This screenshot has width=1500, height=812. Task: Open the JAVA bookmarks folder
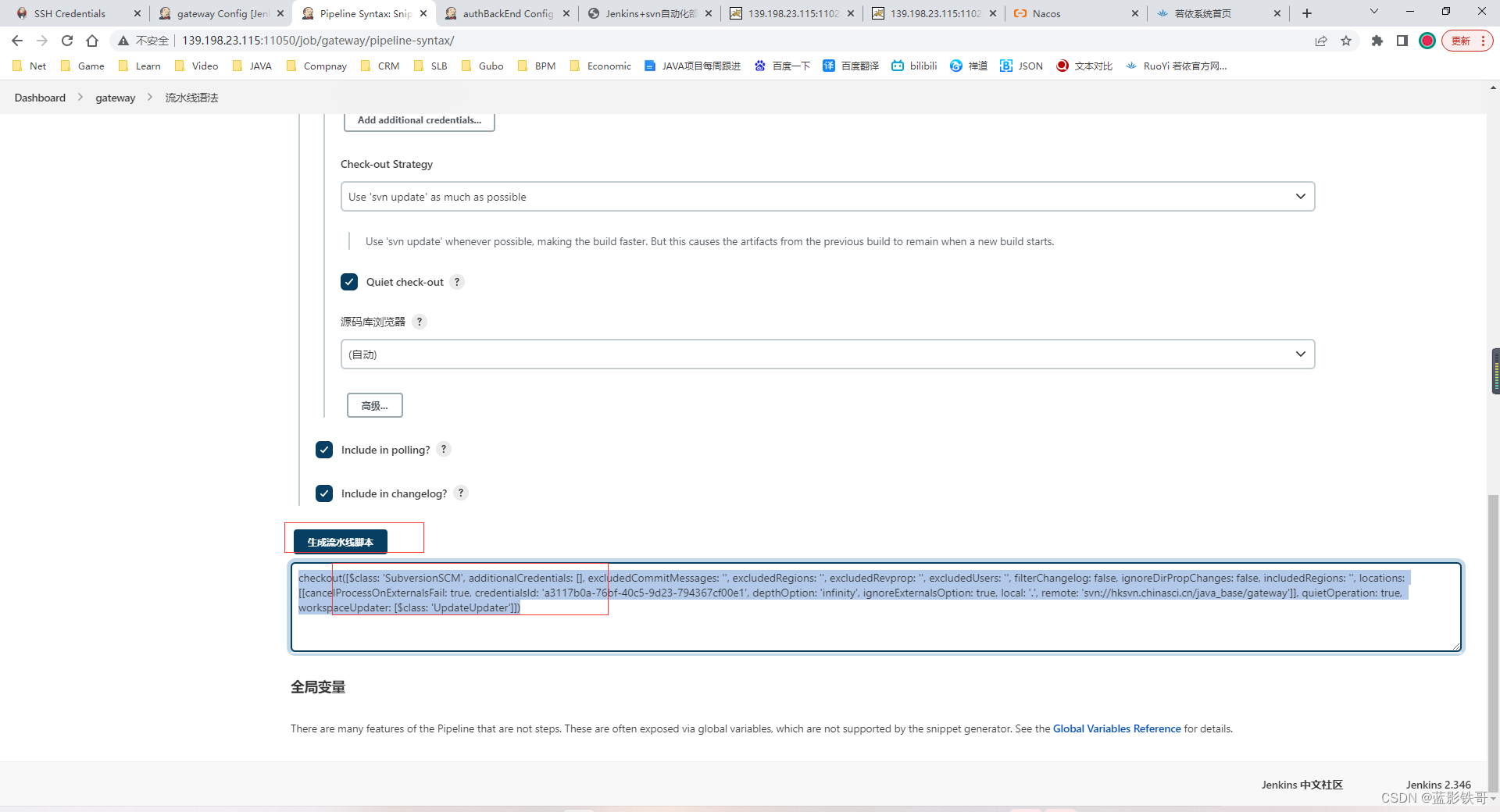click(x=252, y=66)
